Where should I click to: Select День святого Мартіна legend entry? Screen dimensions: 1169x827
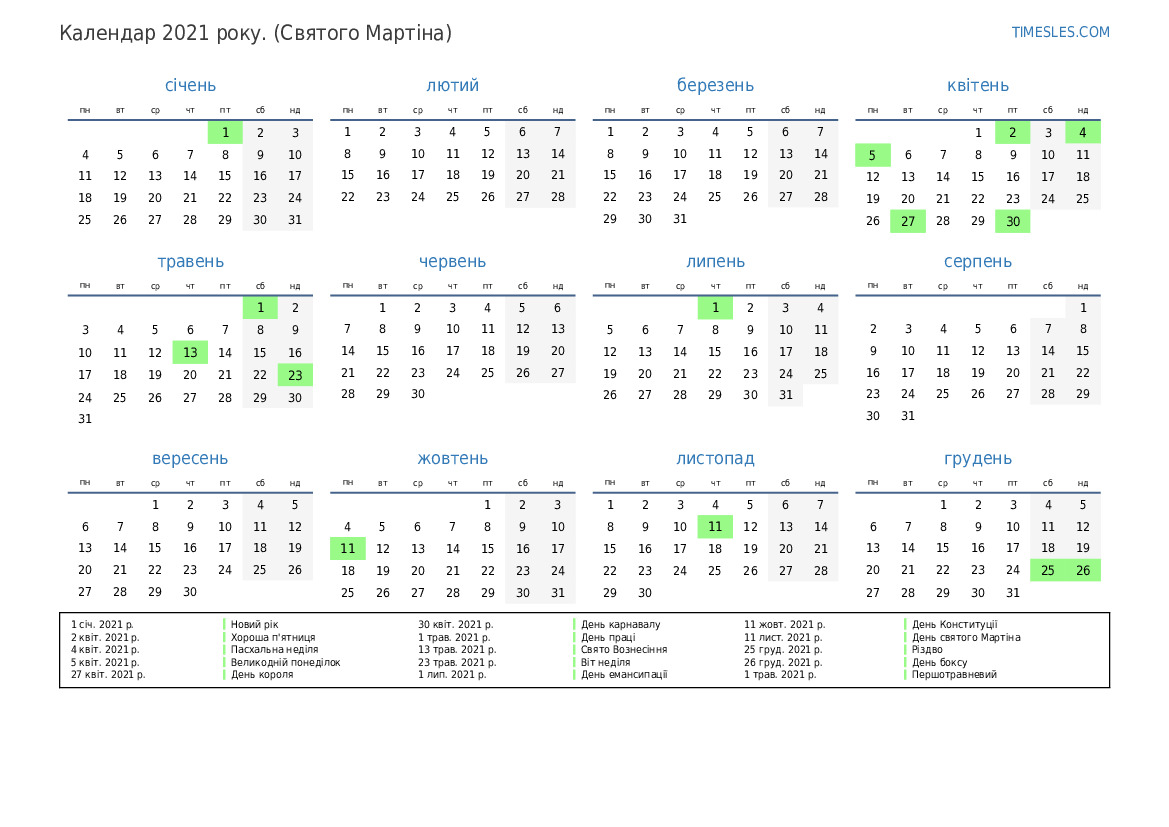(x=965, y=637)
